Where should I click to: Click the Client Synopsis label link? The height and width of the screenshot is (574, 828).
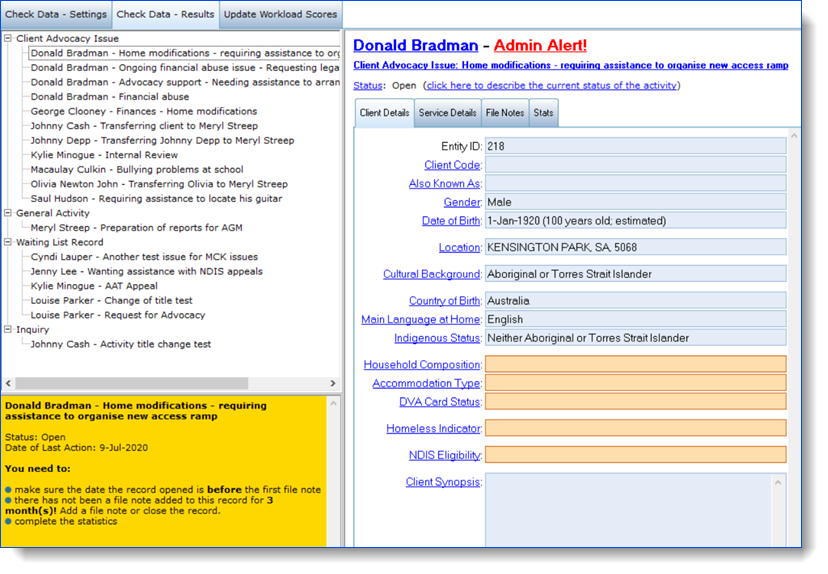pyautogui.click(x=443, y=482)
